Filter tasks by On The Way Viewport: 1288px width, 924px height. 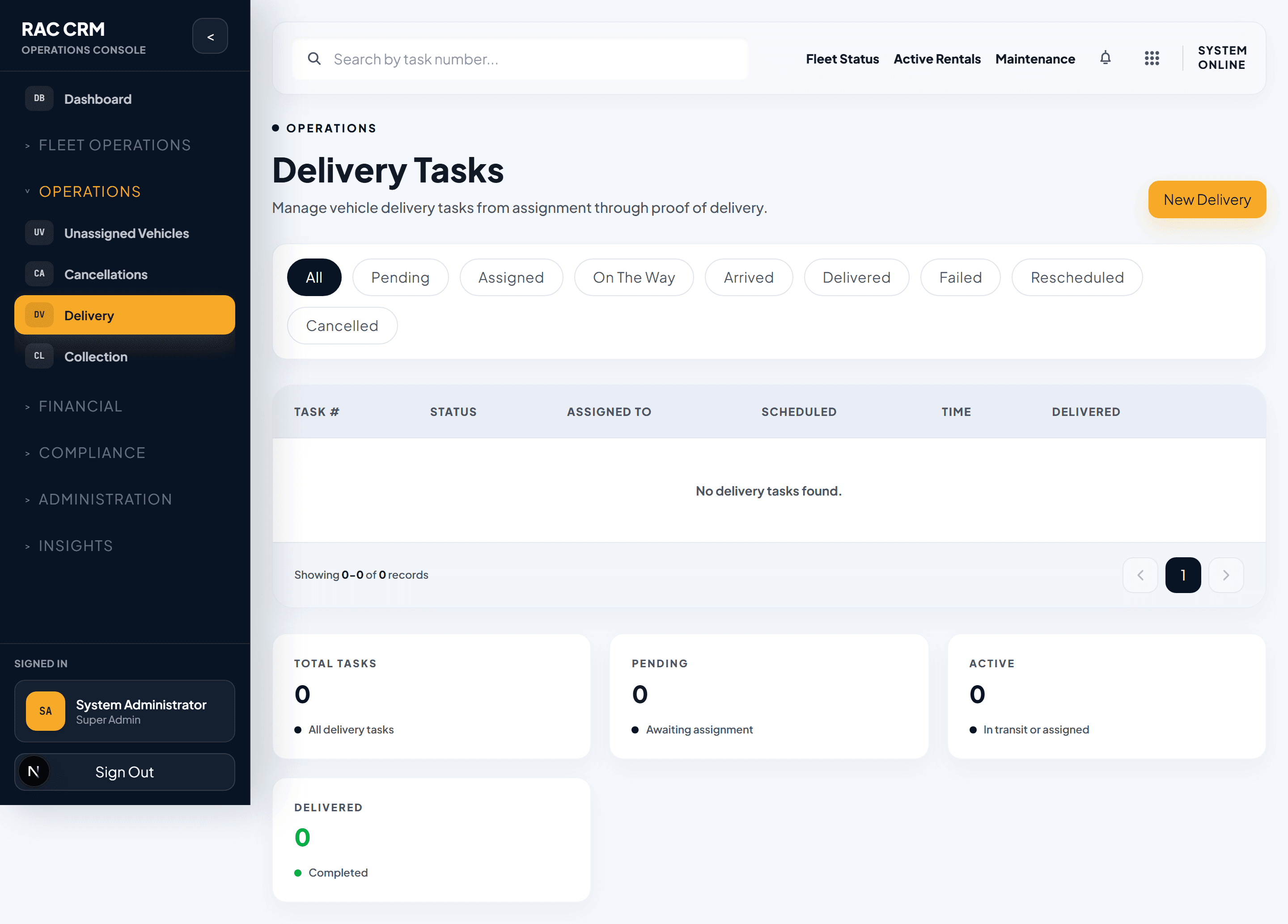[634, 277]
